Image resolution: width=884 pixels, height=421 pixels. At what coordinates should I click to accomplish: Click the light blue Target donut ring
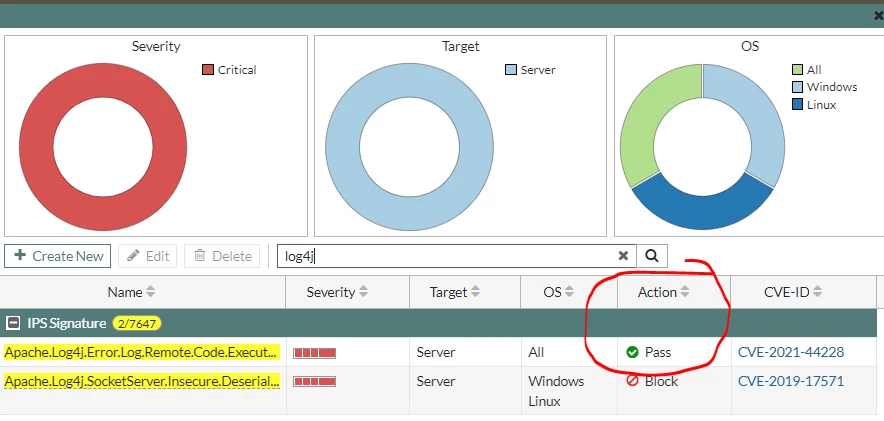(x=342, y=147)
